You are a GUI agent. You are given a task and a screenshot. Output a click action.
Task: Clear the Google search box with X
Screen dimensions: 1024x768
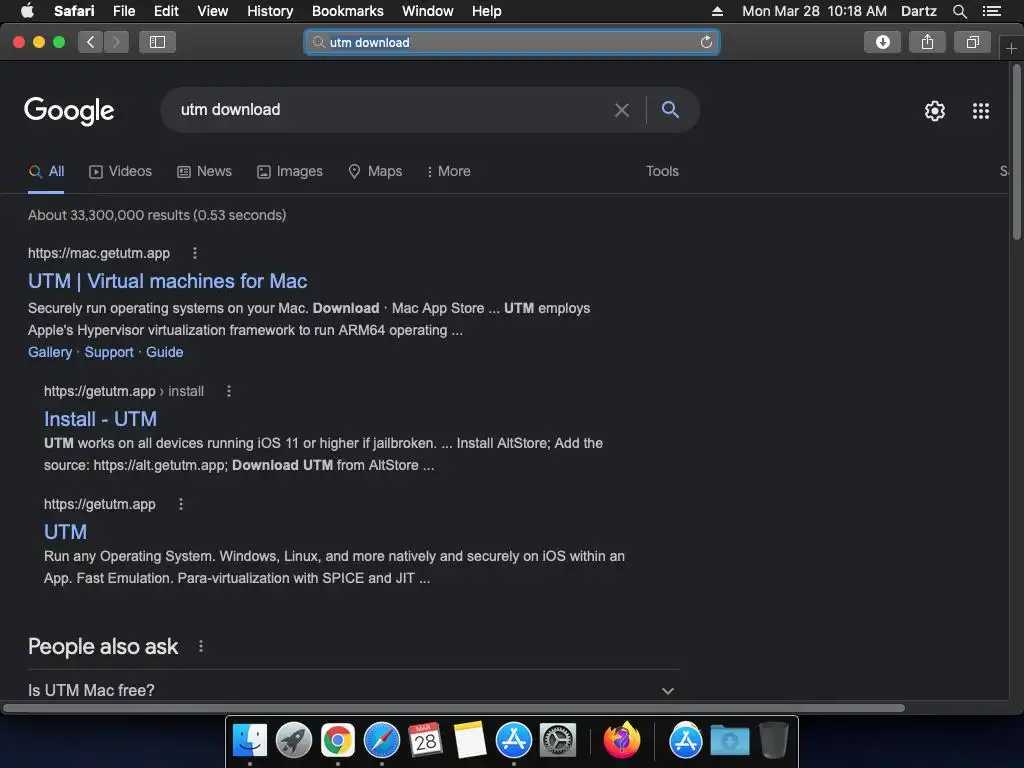pos(622,110)
